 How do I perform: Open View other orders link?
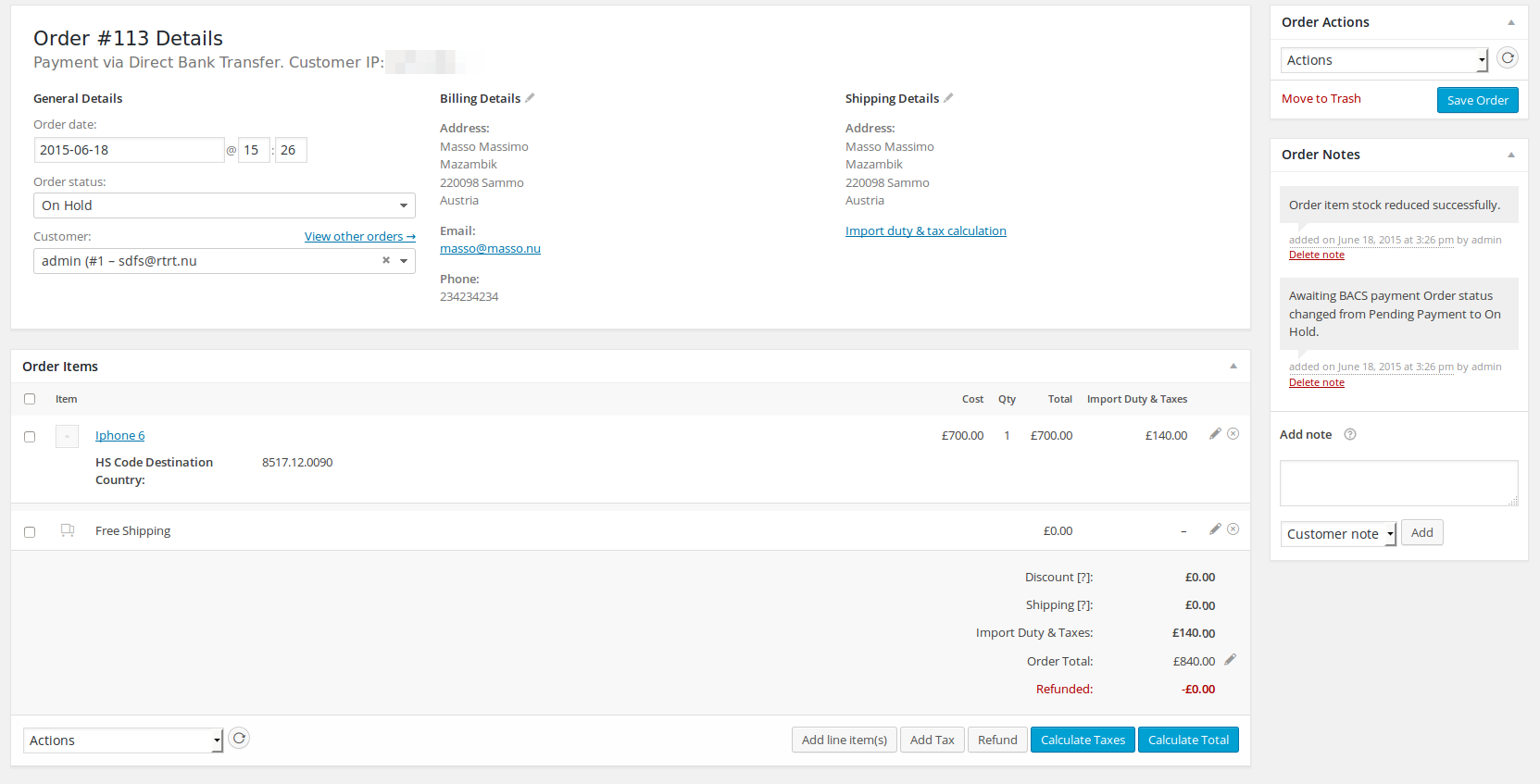(360, 237)
